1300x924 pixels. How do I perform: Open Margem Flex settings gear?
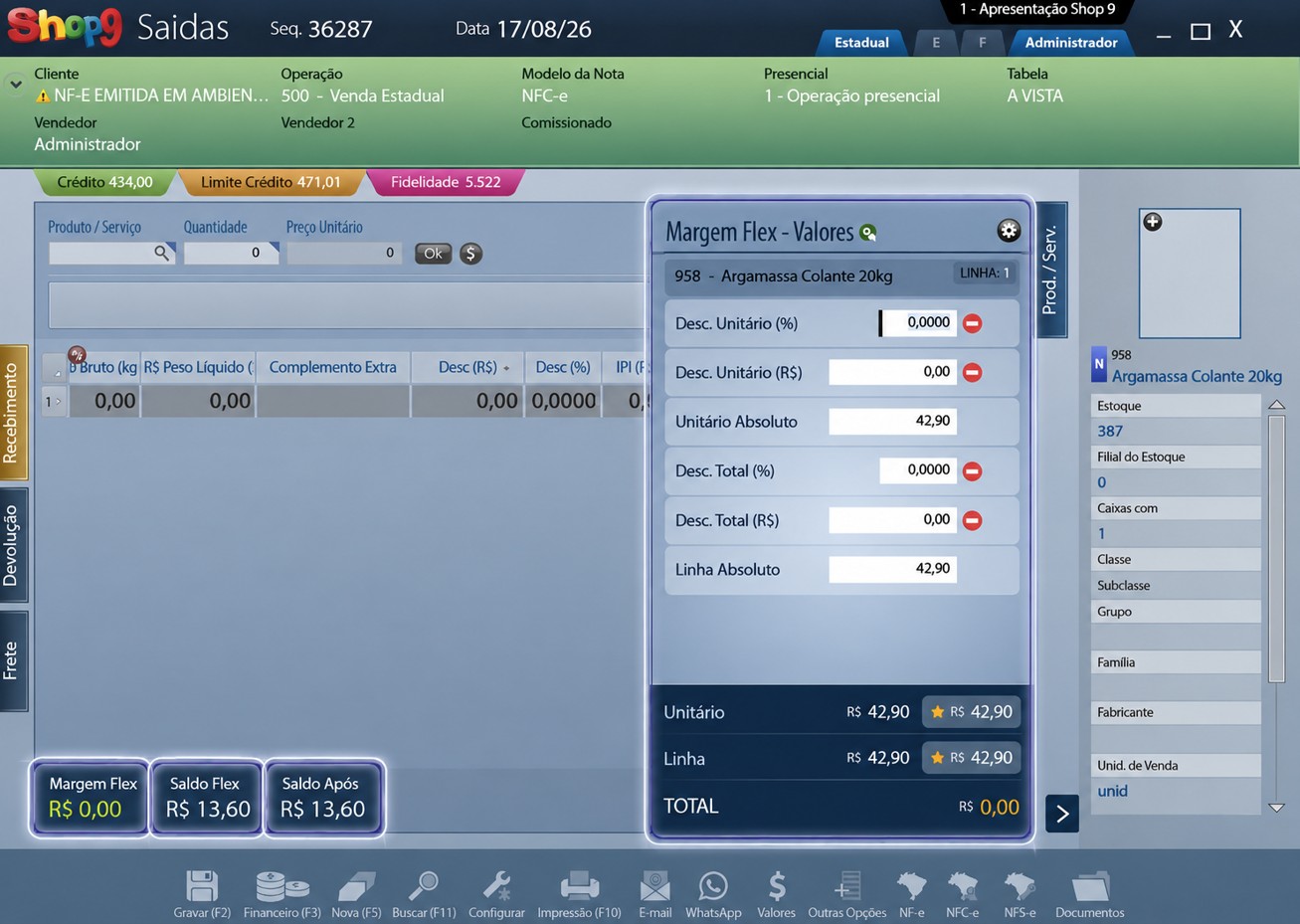pyautogui.click(x=1009, y=231)
